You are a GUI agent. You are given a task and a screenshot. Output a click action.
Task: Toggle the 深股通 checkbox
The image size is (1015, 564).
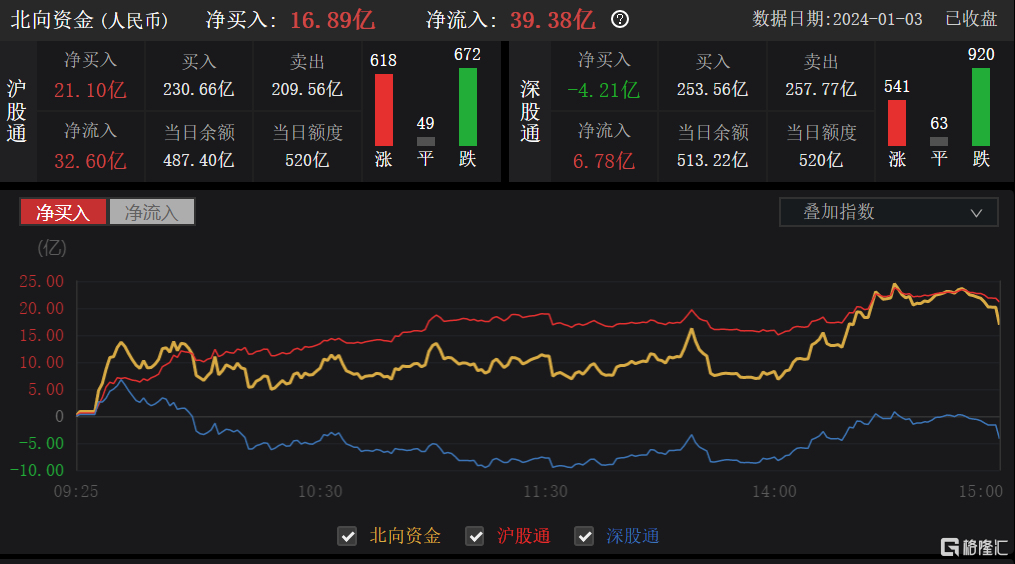point(584,536)
